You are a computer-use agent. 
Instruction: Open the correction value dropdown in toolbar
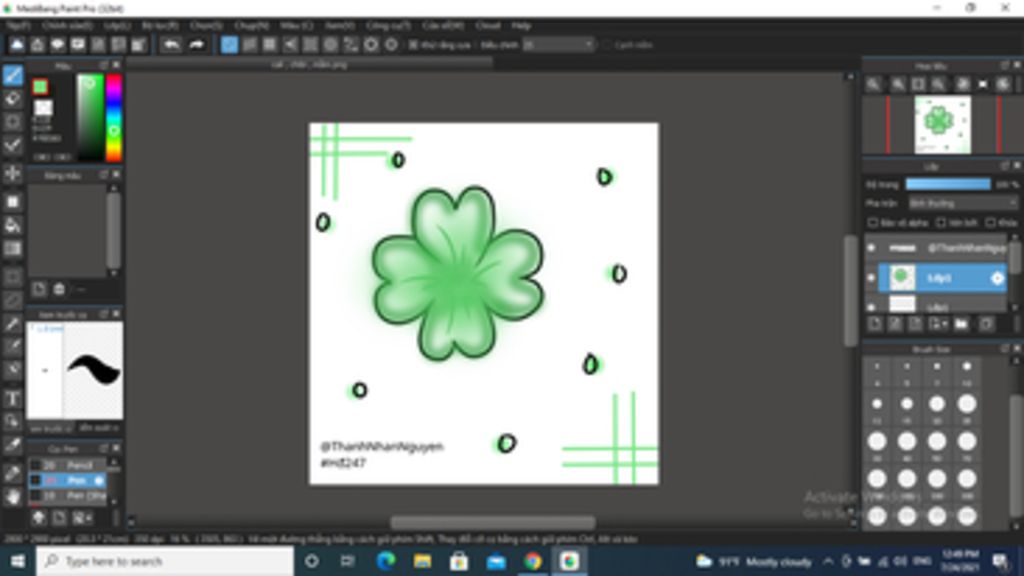point(558,45)
